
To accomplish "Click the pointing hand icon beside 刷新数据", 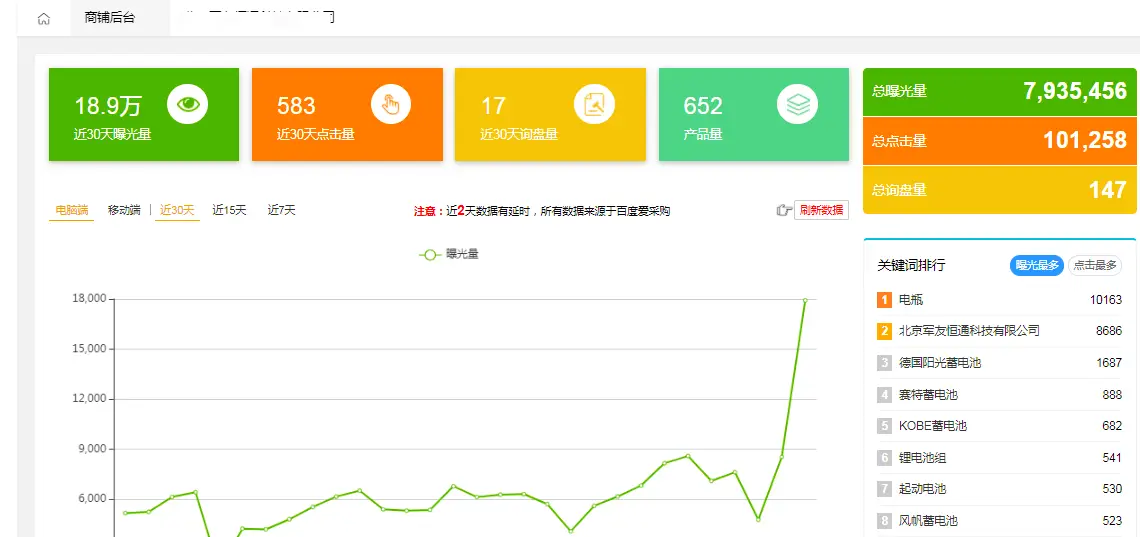I will pos(784,211).
